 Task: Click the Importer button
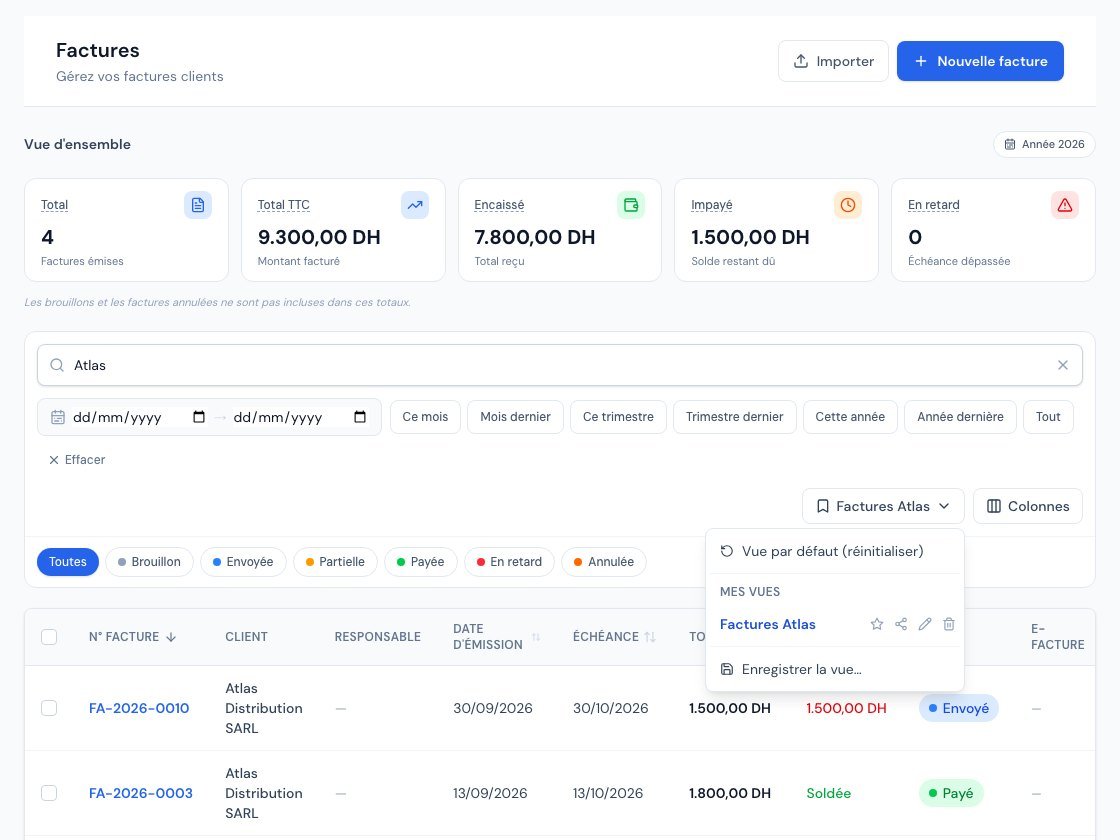click(834, 61)
